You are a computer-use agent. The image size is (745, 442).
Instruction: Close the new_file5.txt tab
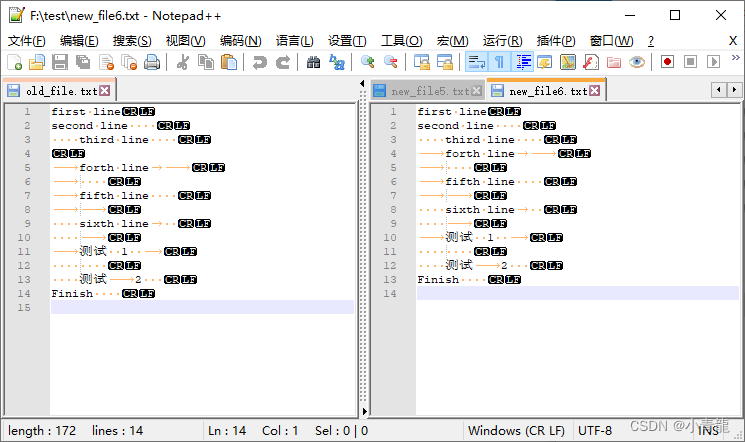click(x=476, y=91)
